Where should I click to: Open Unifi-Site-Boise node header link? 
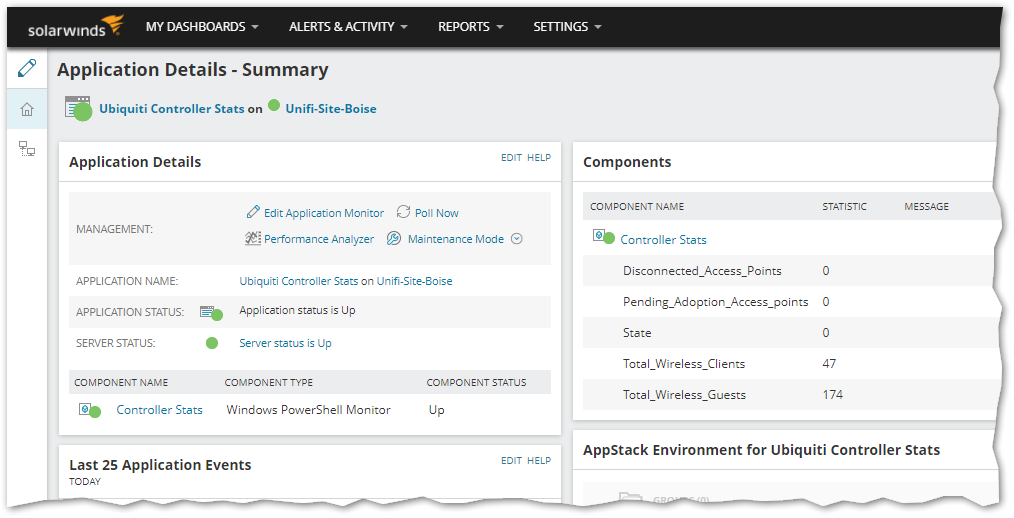click(x=331, y=109)
